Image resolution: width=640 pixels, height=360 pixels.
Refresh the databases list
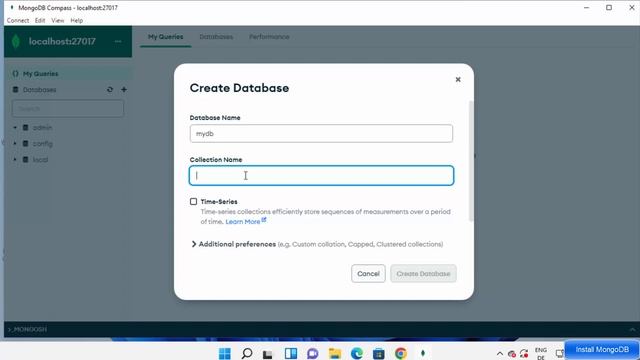(x=110, y=89)
